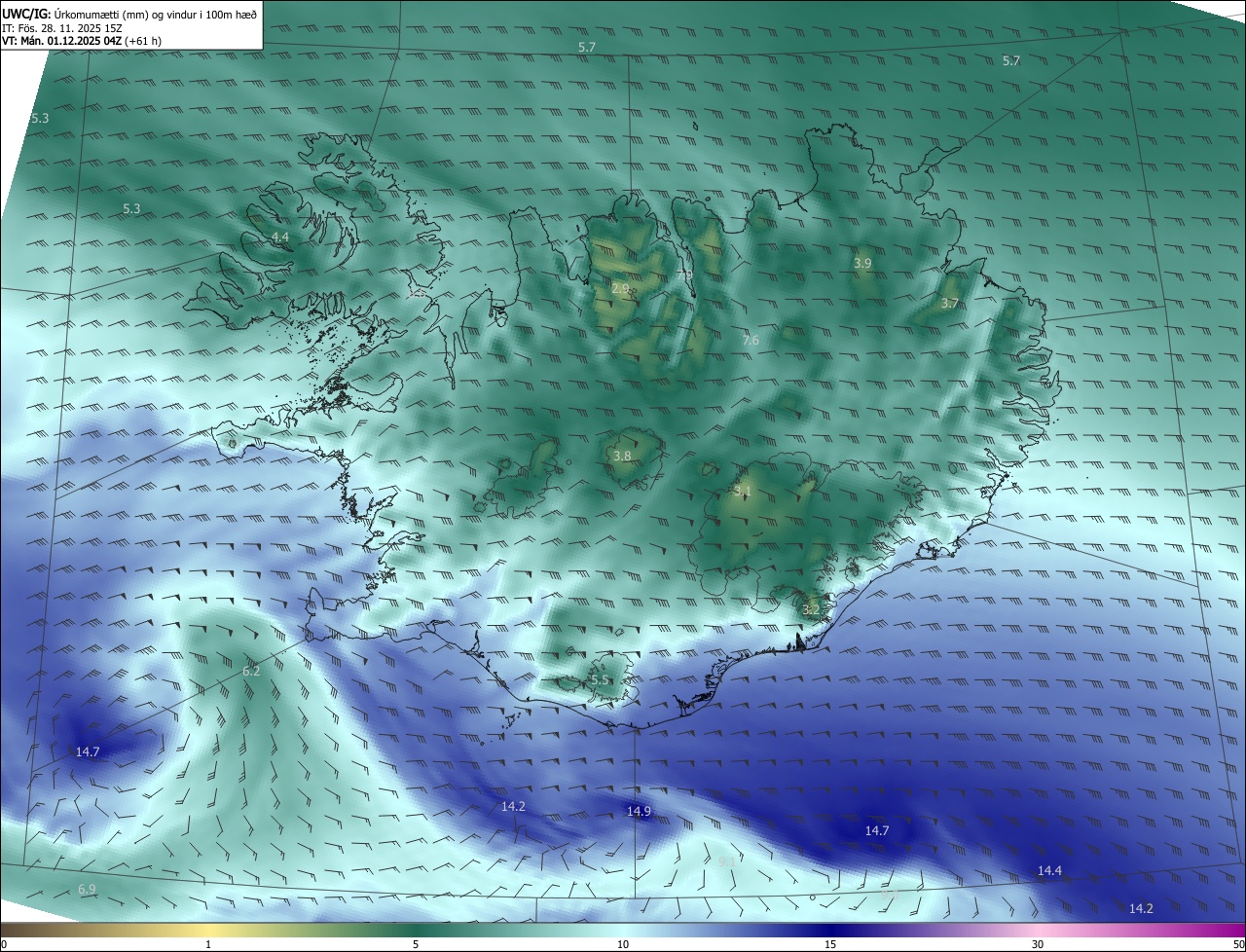Screen dimensions: 1246x952
Task: Click the 7.6 value in northern Iceland
Action: 751,340
